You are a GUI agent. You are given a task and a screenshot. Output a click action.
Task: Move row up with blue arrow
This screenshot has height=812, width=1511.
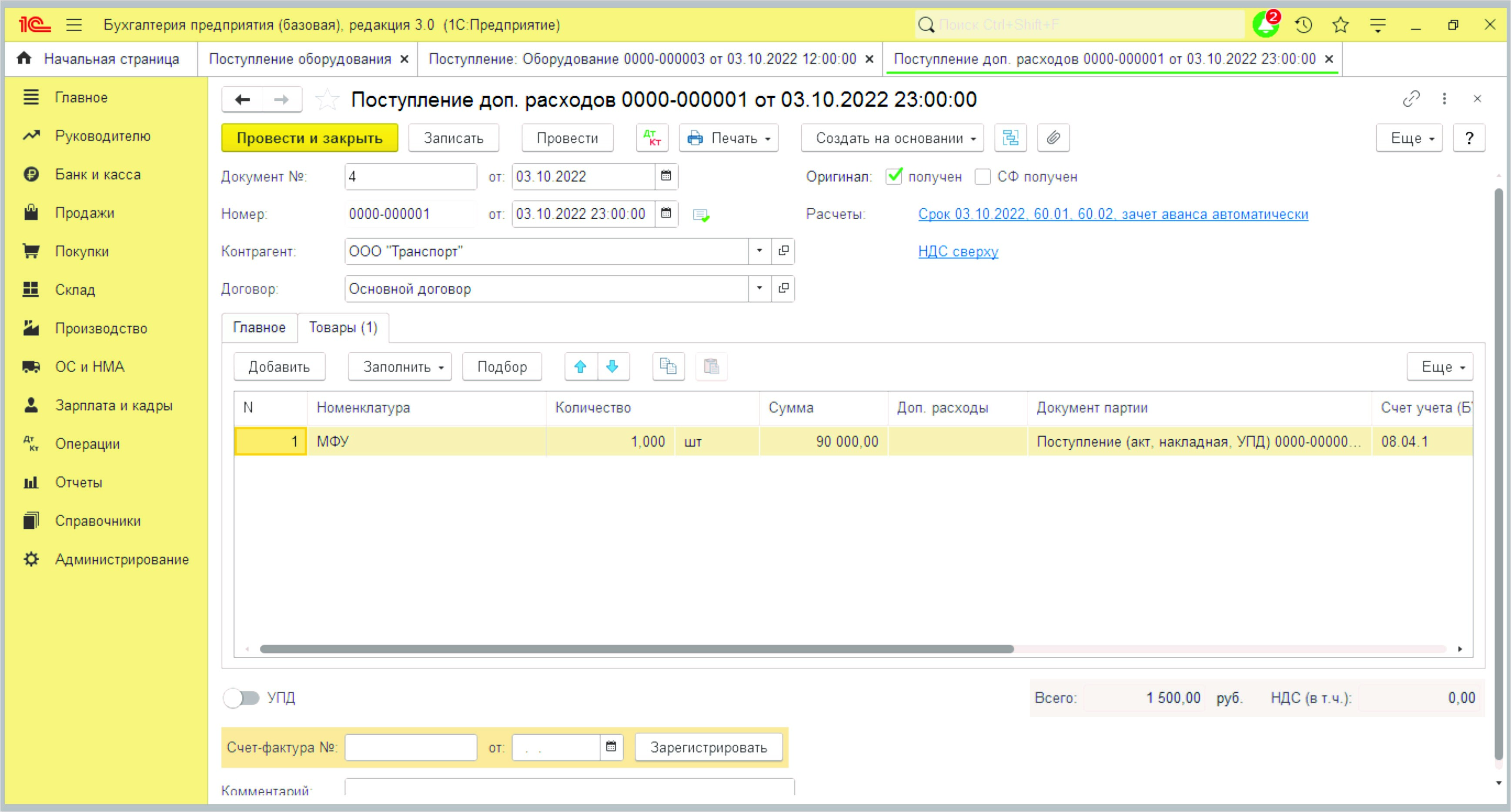[x=580, y=367]
